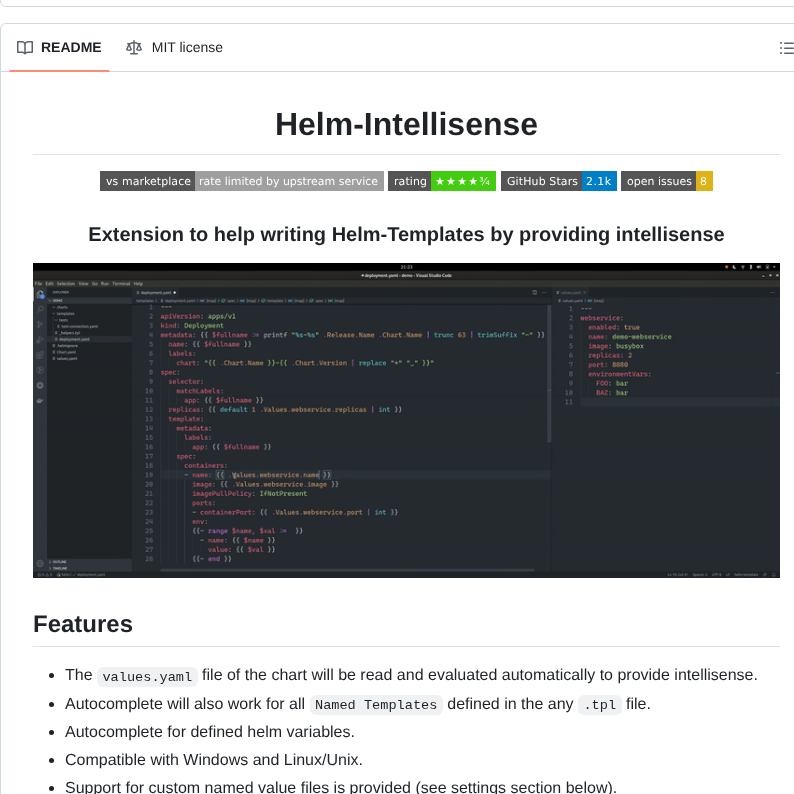Click the 'Extension to help writing Helm-Templates' subtitle
Viewport: 794px width, 794px height.
[x=406, y=234]
